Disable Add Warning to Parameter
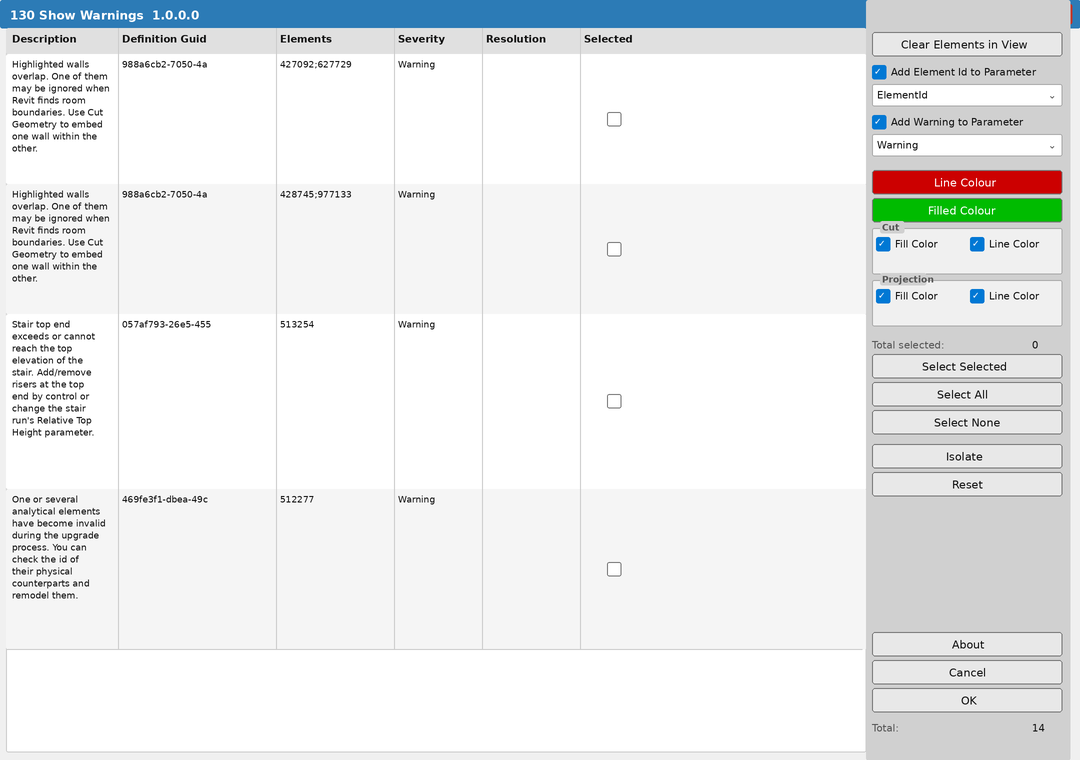 878,121
